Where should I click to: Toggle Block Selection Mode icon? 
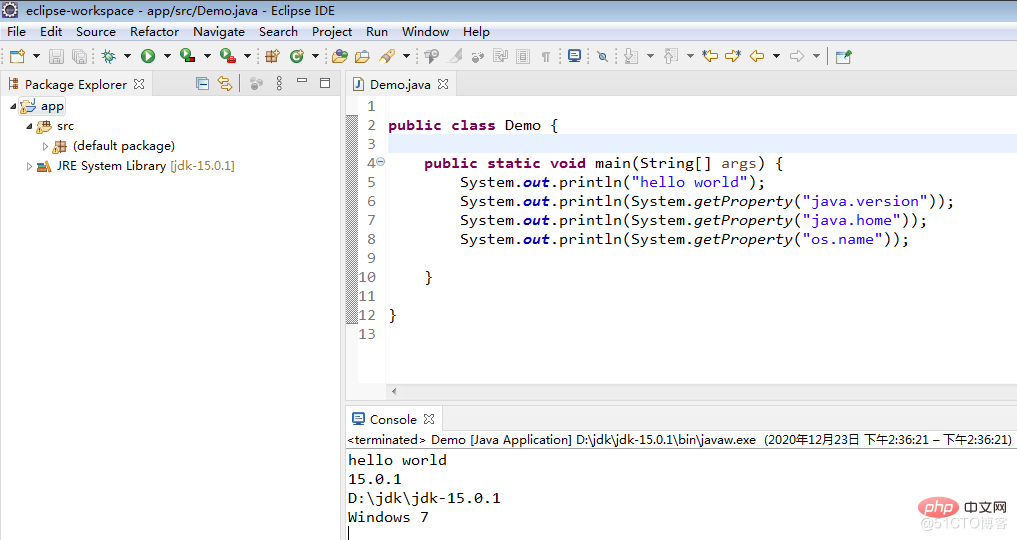(x=523, y=56)
